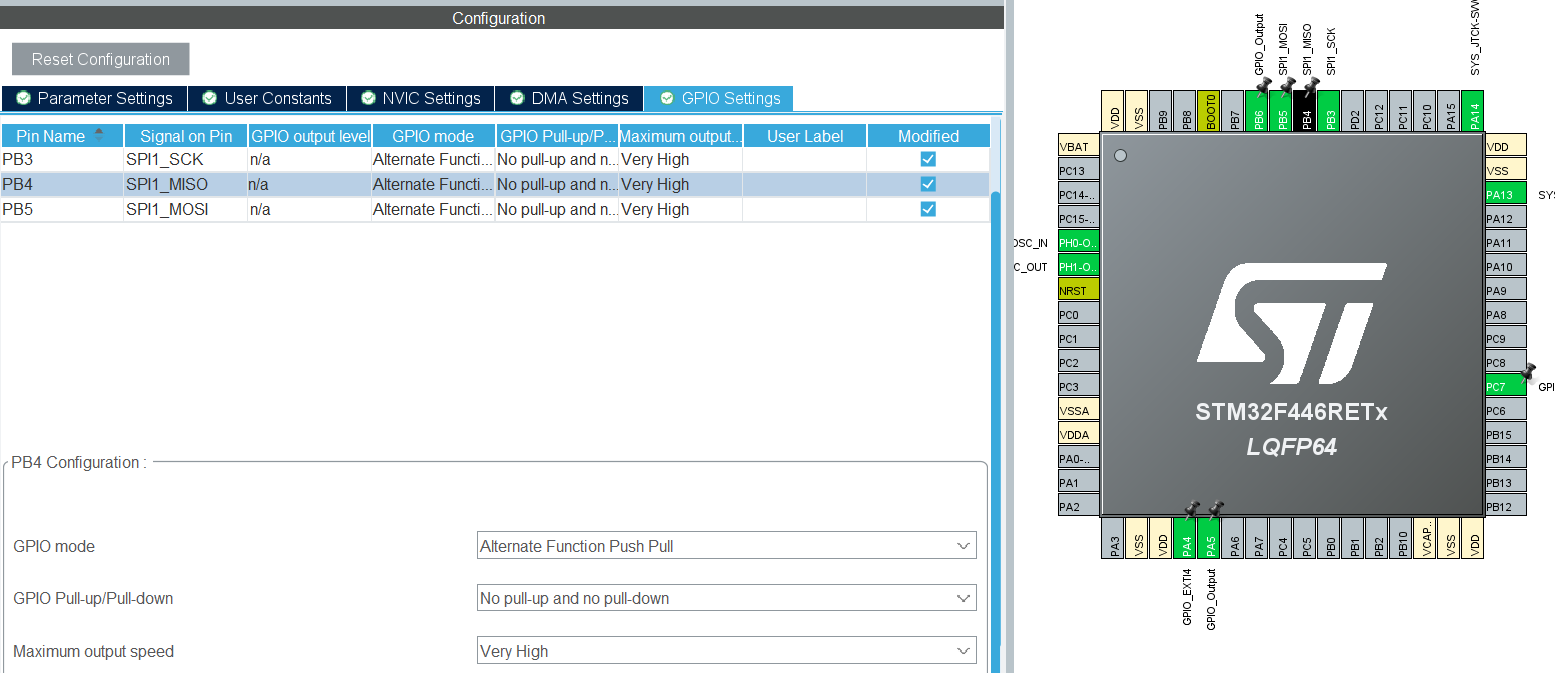Screen dimensions: 1555x673
Task: Select the PH0-OSC_IN pin
Action: point(1078,241)
